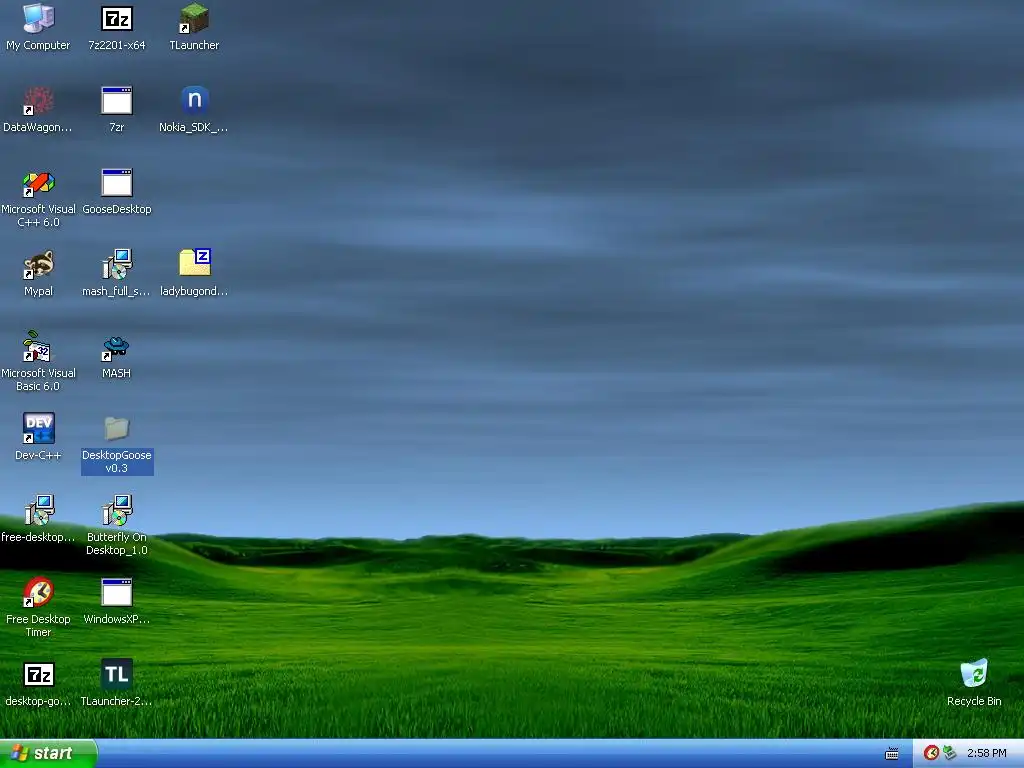Open the My Computer desktop icon

[38, 18]
